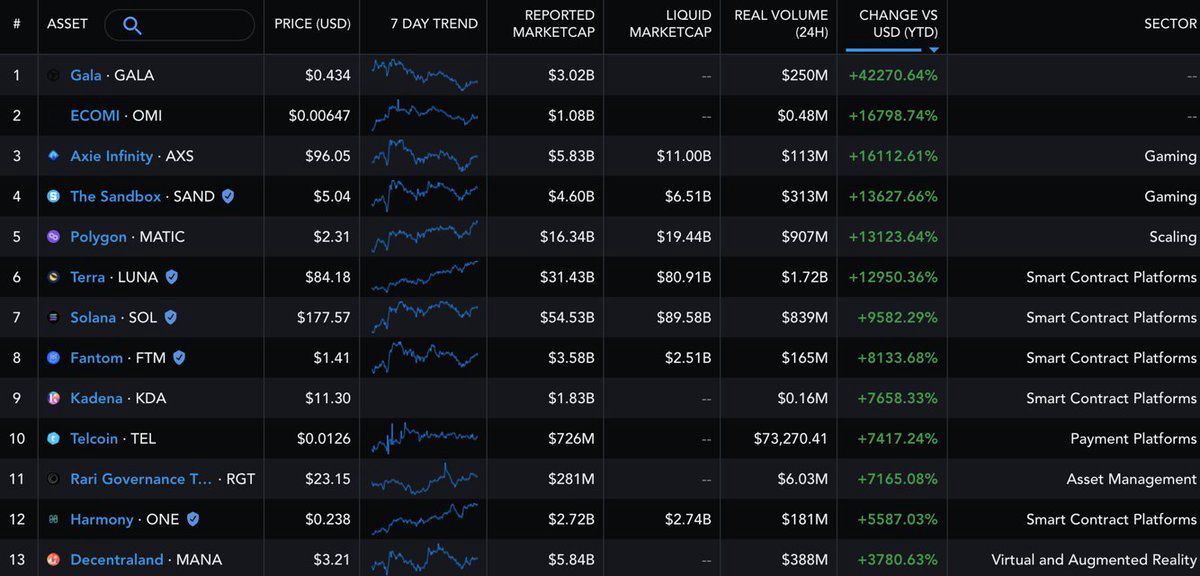Click the verified badge beside LUNA
Screen dimensions: 1200x576
[171, 277]
